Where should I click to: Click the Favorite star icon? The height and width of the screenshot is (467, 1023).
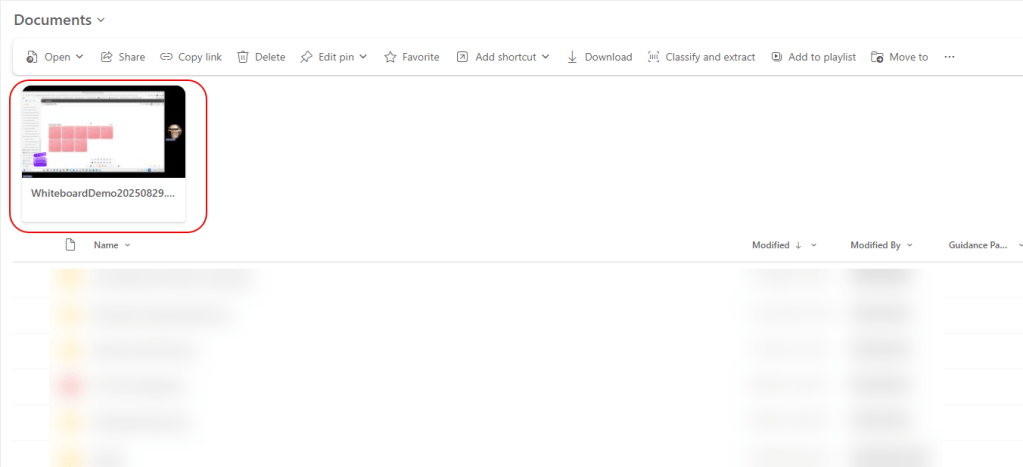tap(390, 57)
